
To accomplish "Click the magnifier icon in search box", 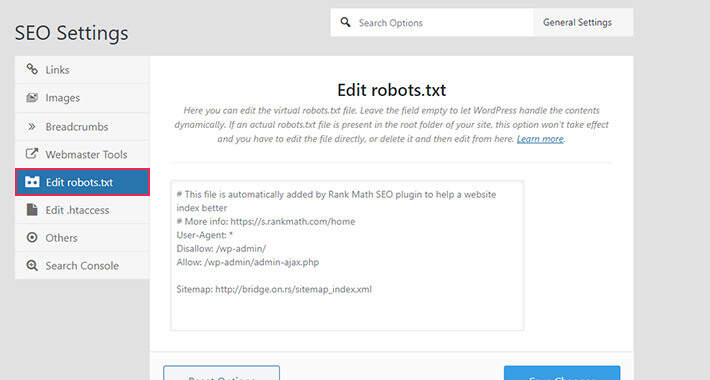I will coord(345,22).
